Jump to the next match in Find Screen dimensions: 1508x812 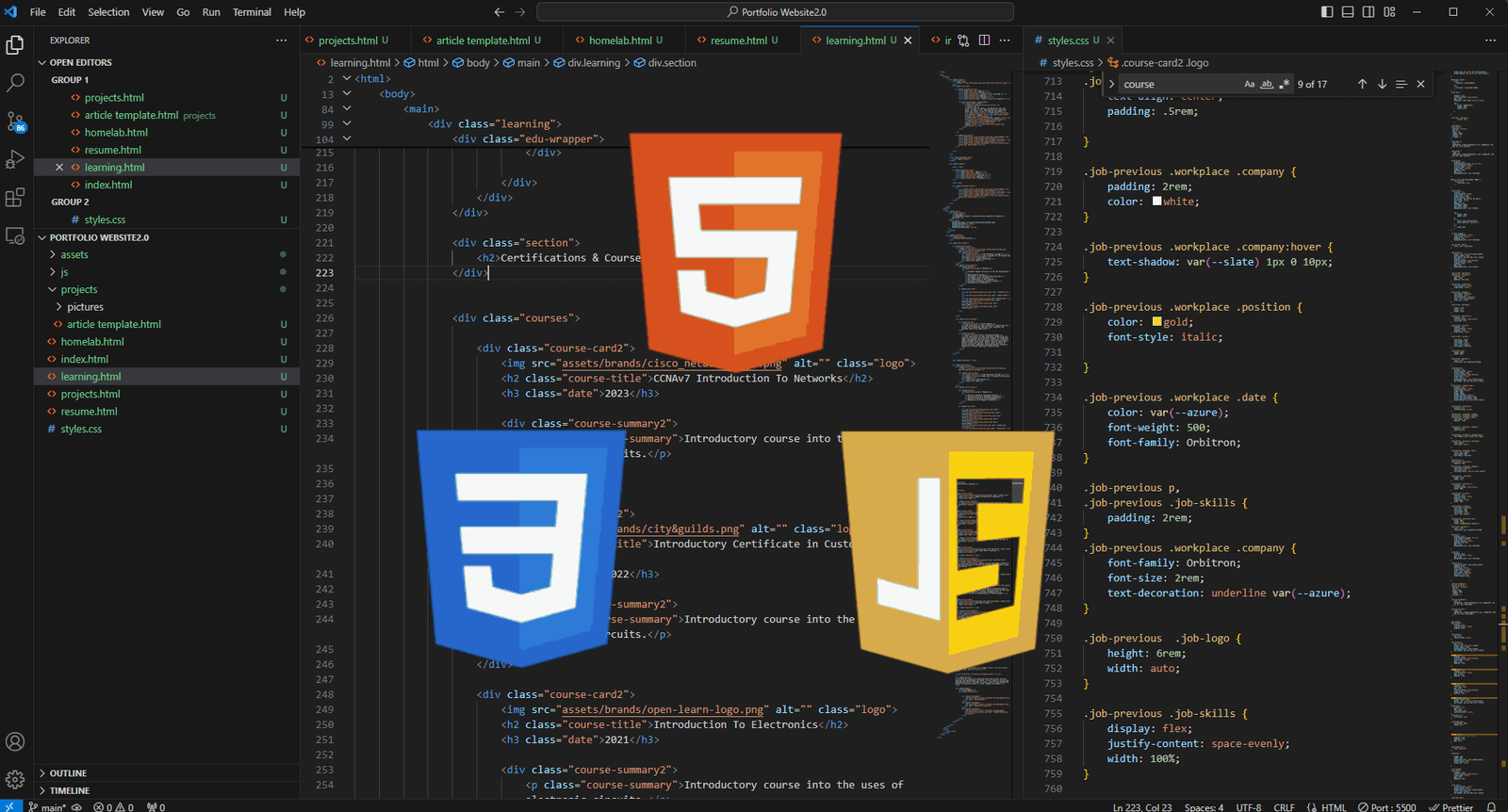[x=1382, y=84]
